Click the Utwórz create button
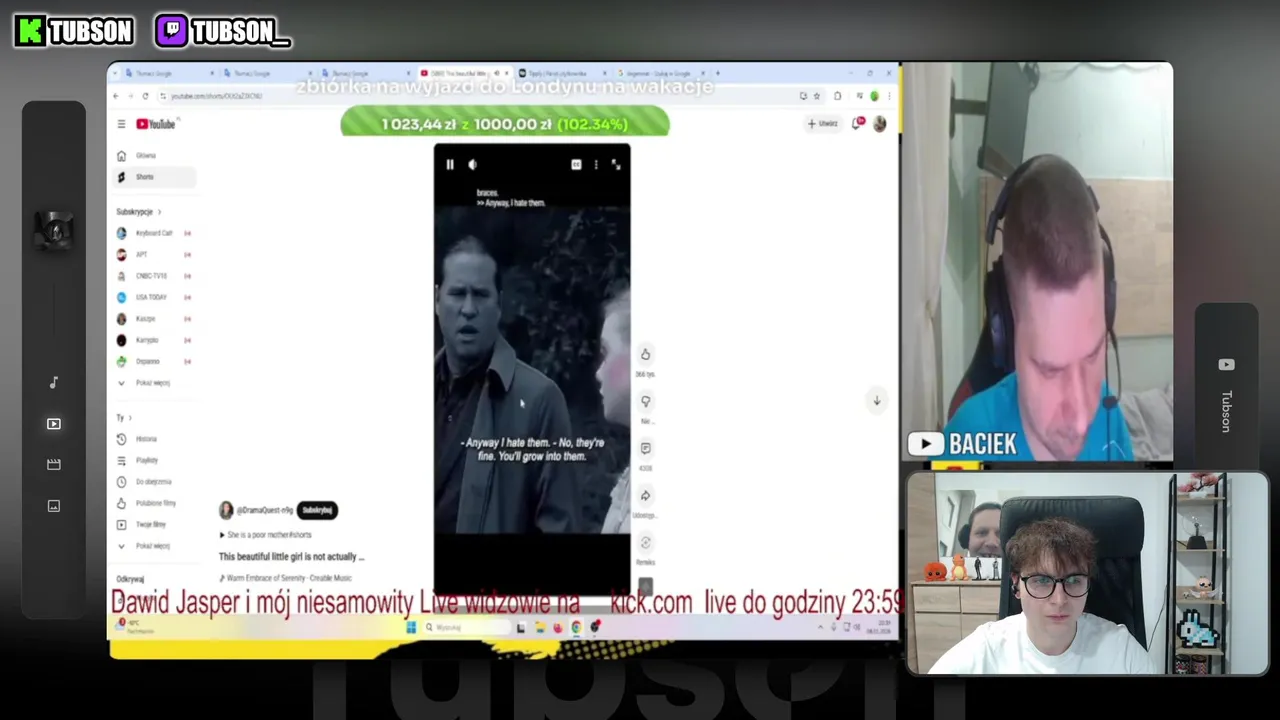The image size is (1280, 720). pos(823,124)
